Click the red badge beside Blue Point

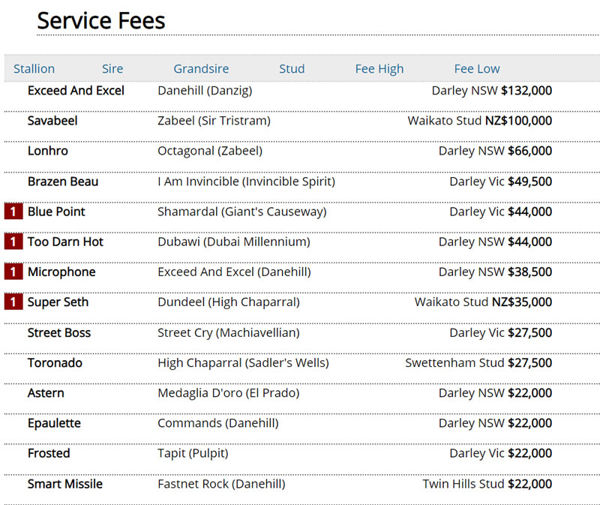[13, 212]
